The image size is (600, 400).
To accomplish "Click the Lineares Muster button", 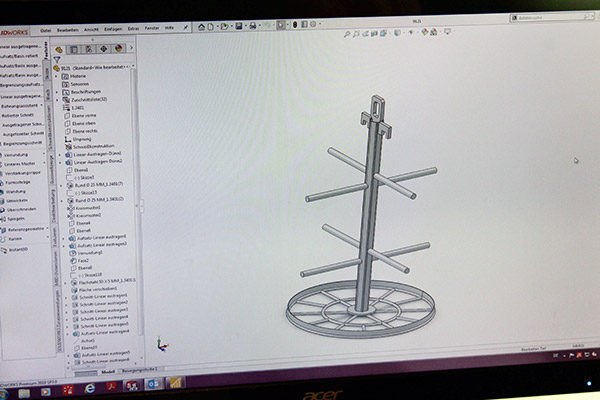I will tap(20, 163).
